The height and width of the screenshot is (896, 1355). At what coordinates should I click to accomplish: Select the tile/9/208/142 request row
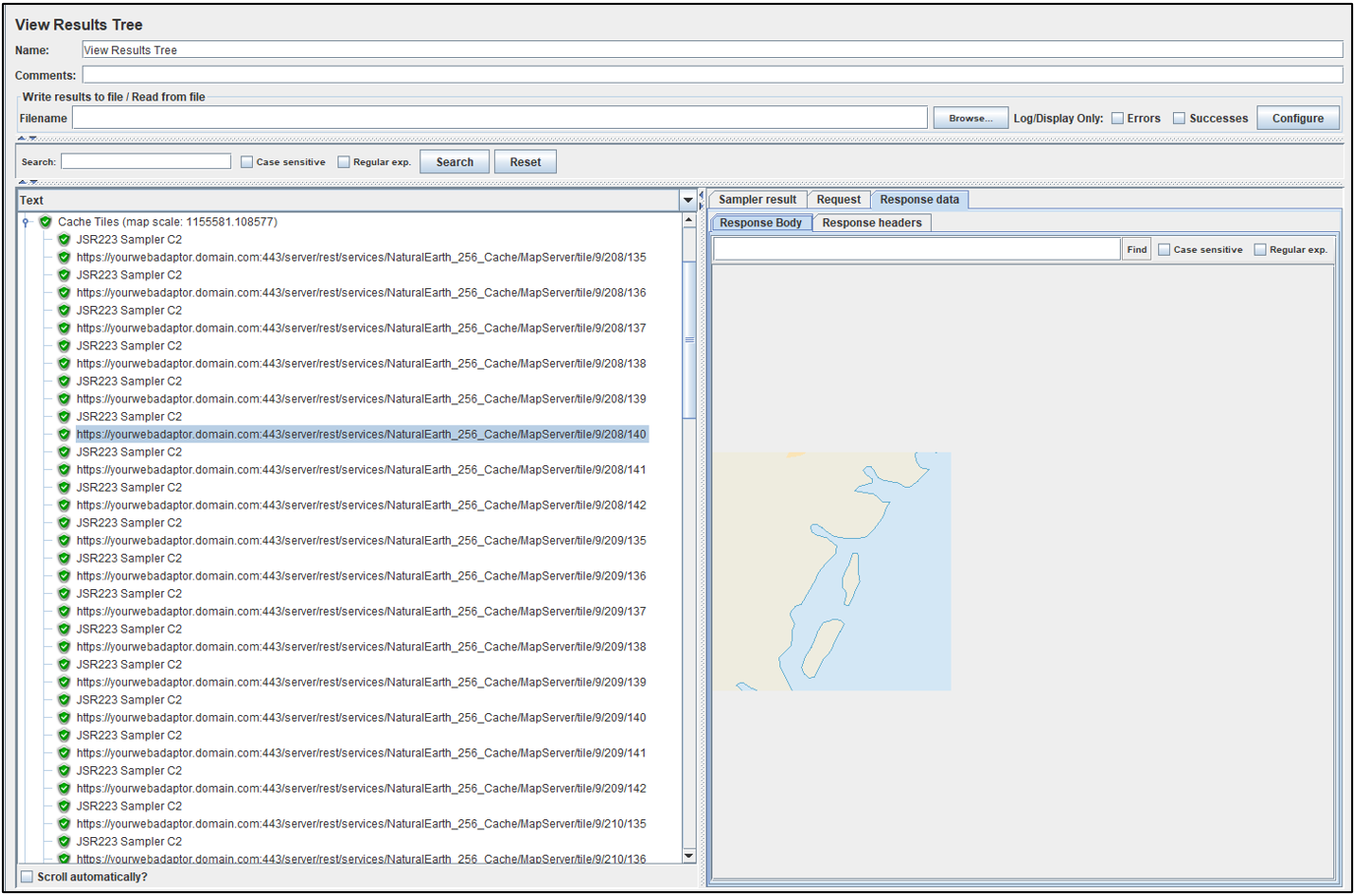tap(361, 506)
